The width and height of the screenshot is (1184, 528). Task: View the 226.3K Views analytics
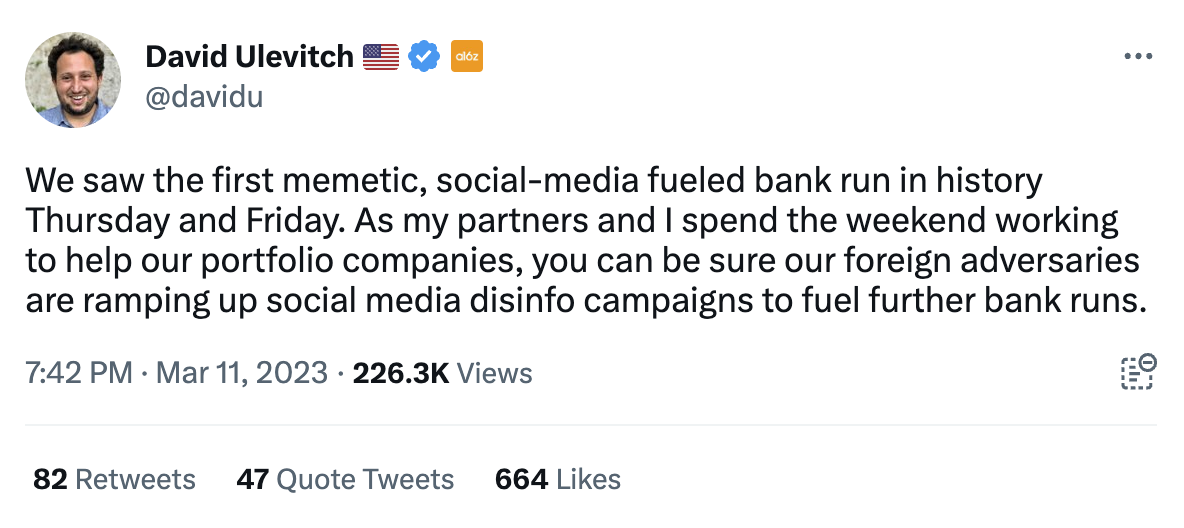point(442,373)
